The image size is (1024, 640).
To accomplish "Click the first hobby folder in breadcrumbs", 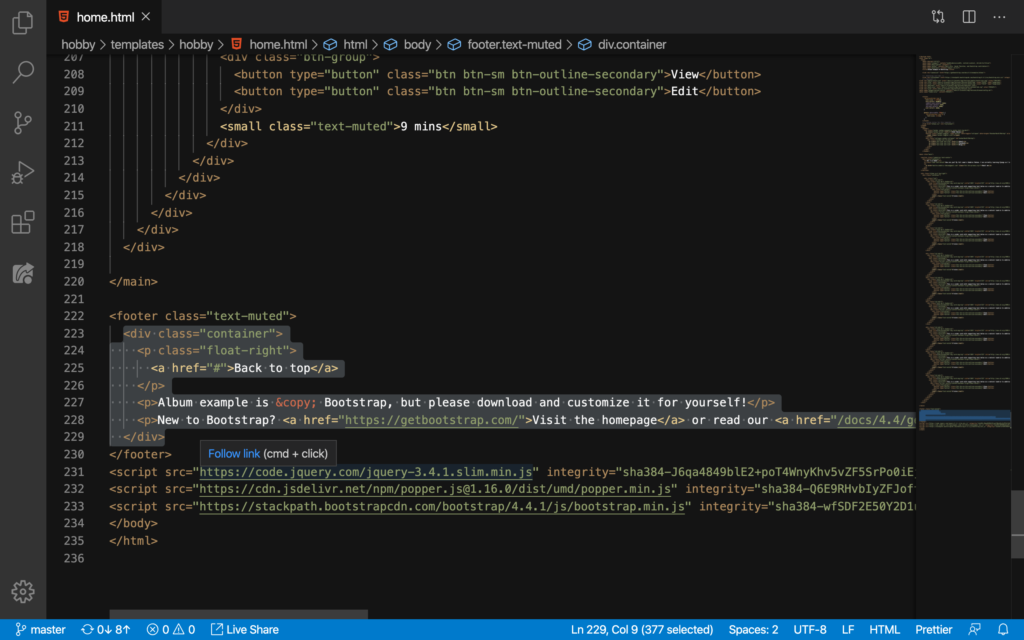I will 78,44.
